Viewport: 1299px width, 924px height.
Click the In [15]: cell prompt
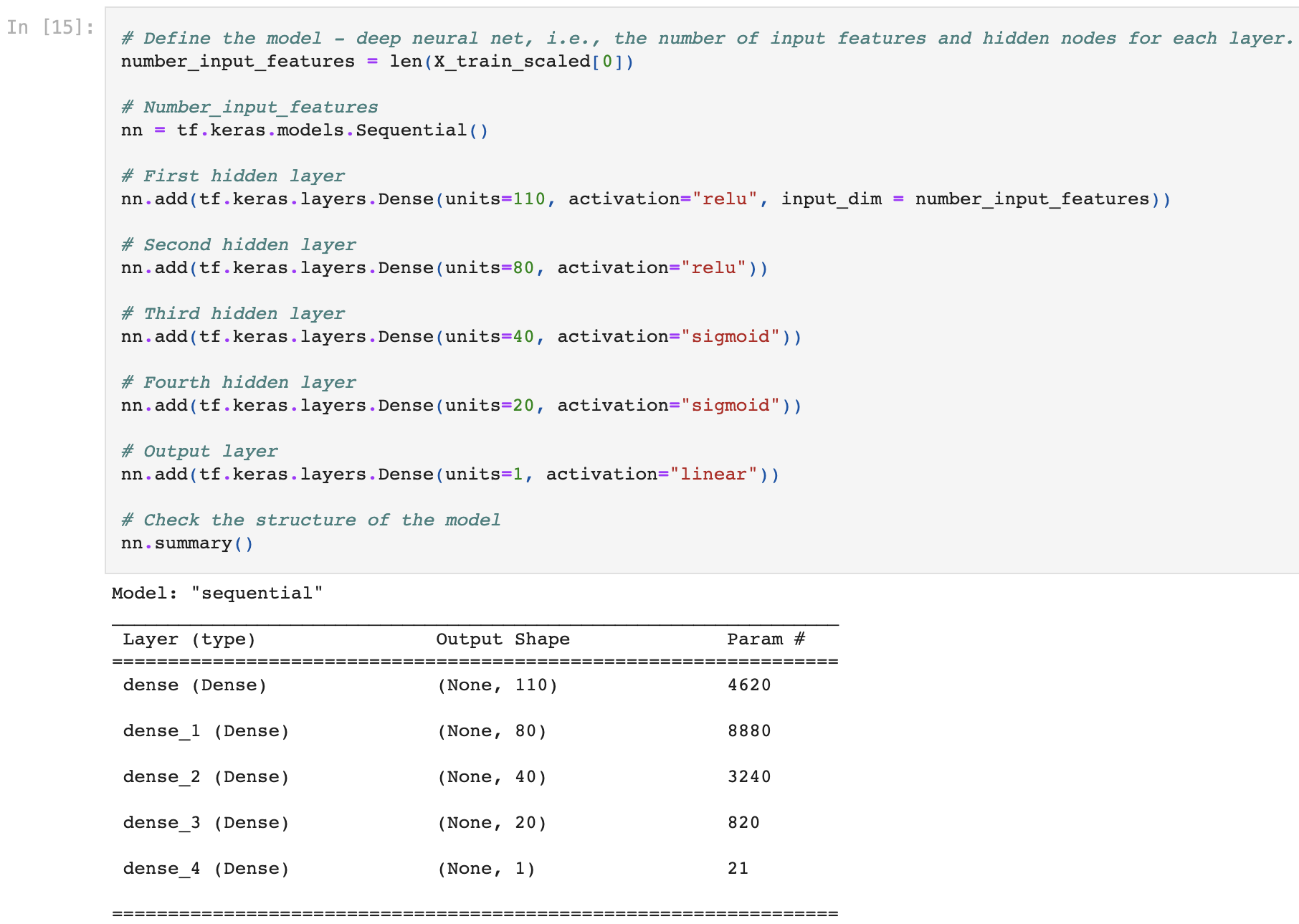click(50, 27)
